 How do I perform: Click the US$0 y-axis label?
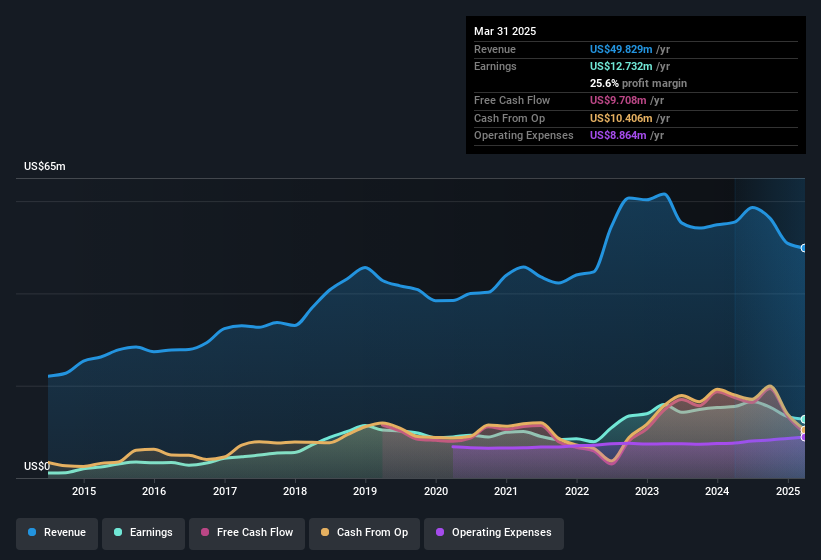click(37, 466)
